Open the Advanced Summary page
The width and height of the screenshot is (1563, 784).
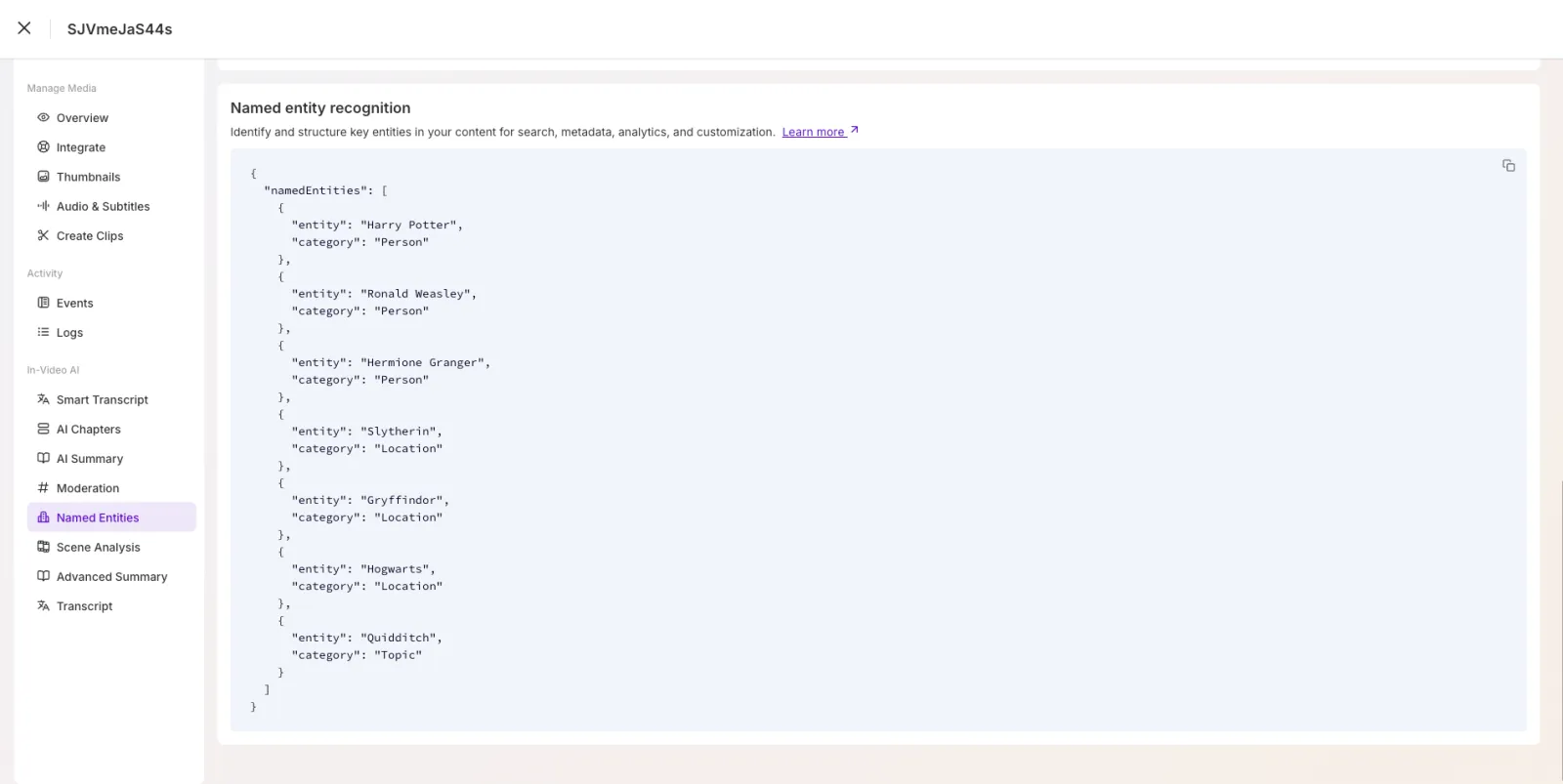[x=111, y=576]
